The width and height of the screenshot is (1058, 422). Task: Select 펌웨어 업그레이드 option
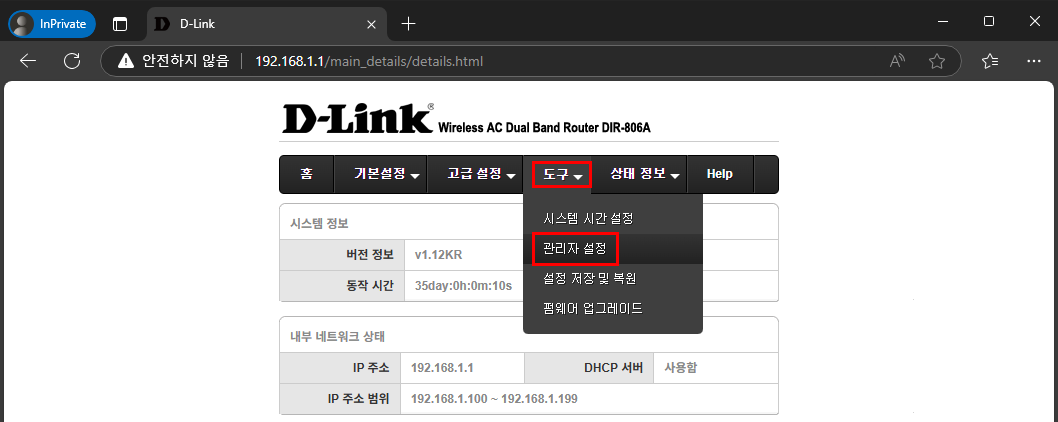pyautogui.click(x=613, y=309)
